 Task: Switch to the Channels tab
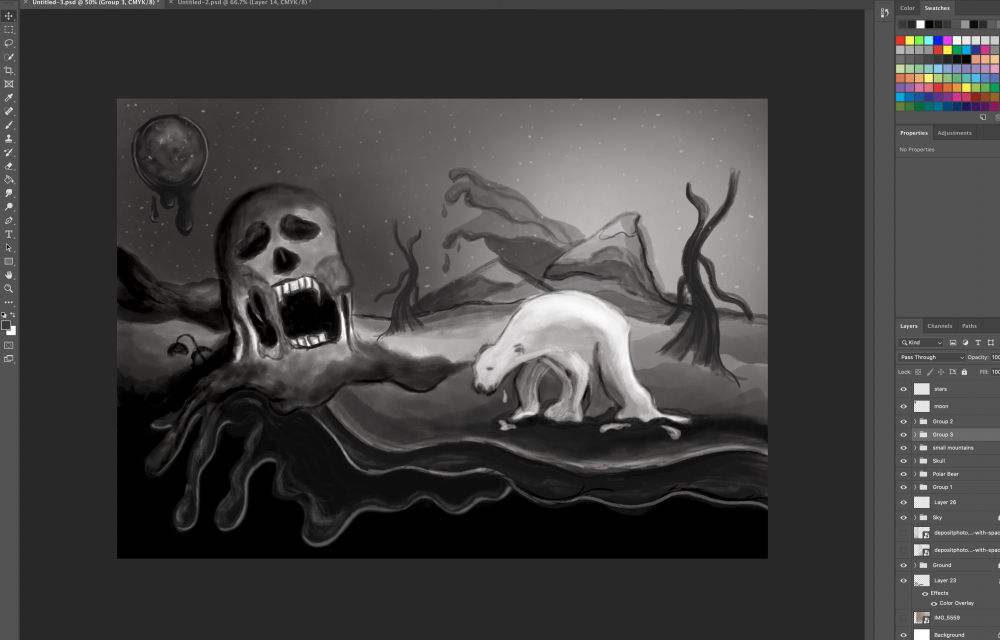tap(939, 326)
